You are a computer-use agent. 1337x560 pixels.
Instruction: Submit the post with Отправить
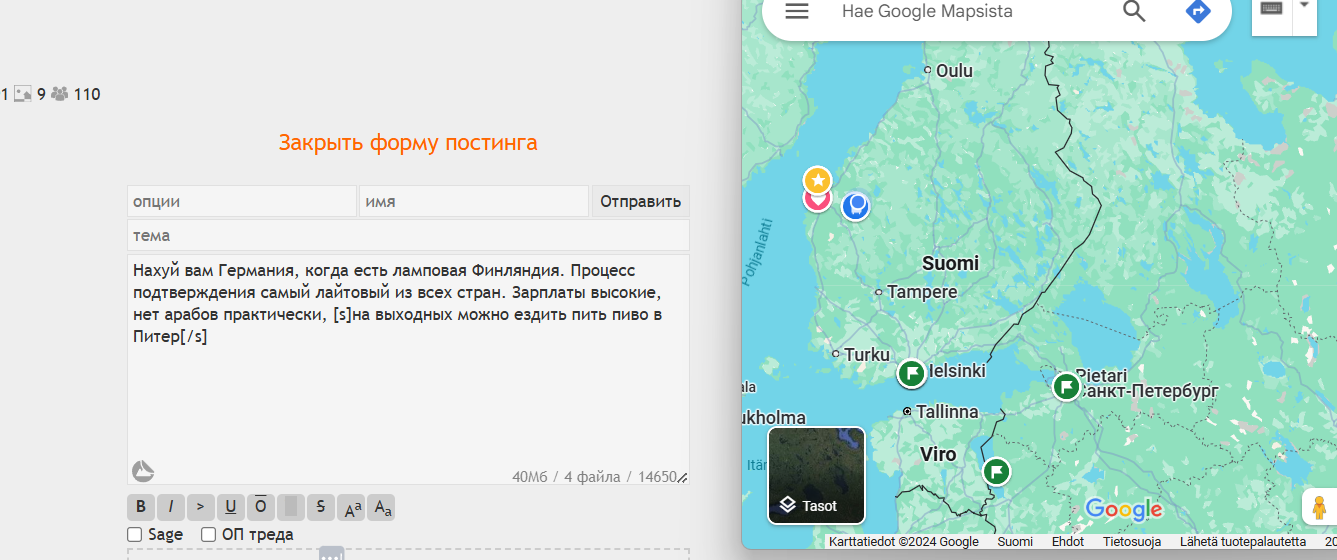[640, 201]
